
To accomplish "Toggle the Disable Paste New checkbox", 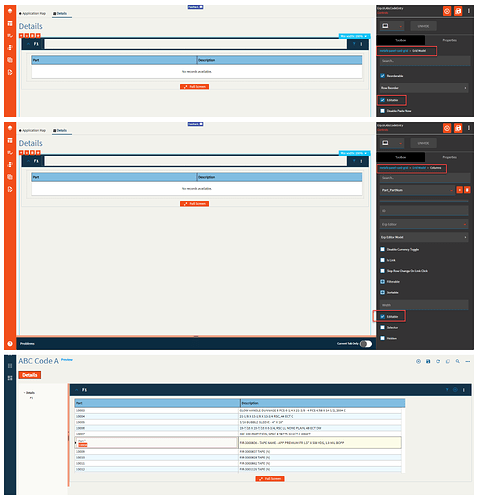I will pyautogui.click(x=383, y=111).
